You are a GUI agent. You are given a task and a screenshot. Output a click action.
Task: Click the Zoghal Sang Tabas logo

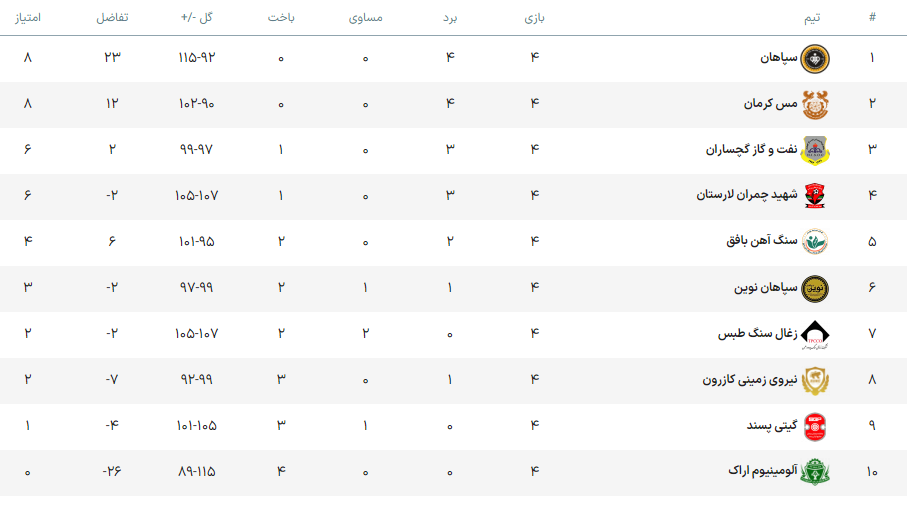click(816, 334)
